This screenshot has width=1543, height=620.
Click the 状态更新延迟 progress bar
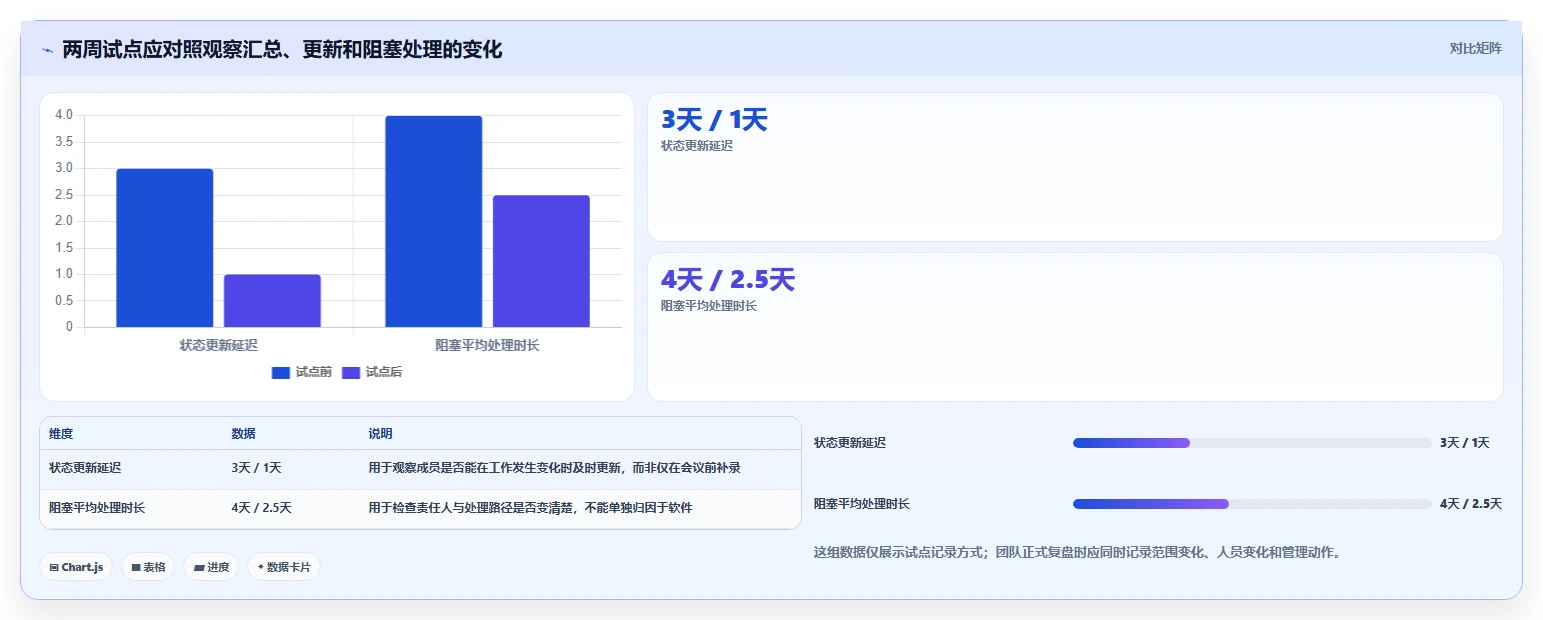pyautogui.click(x=1252, y=443)
